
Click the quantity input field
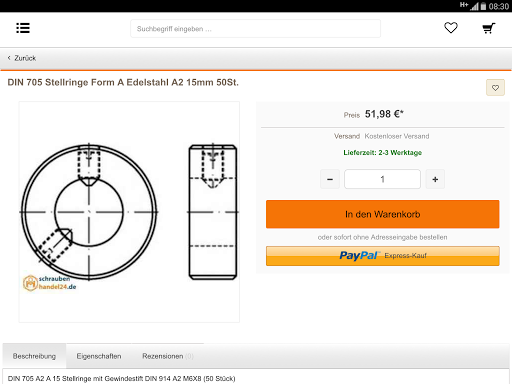(x=382, y=179)
